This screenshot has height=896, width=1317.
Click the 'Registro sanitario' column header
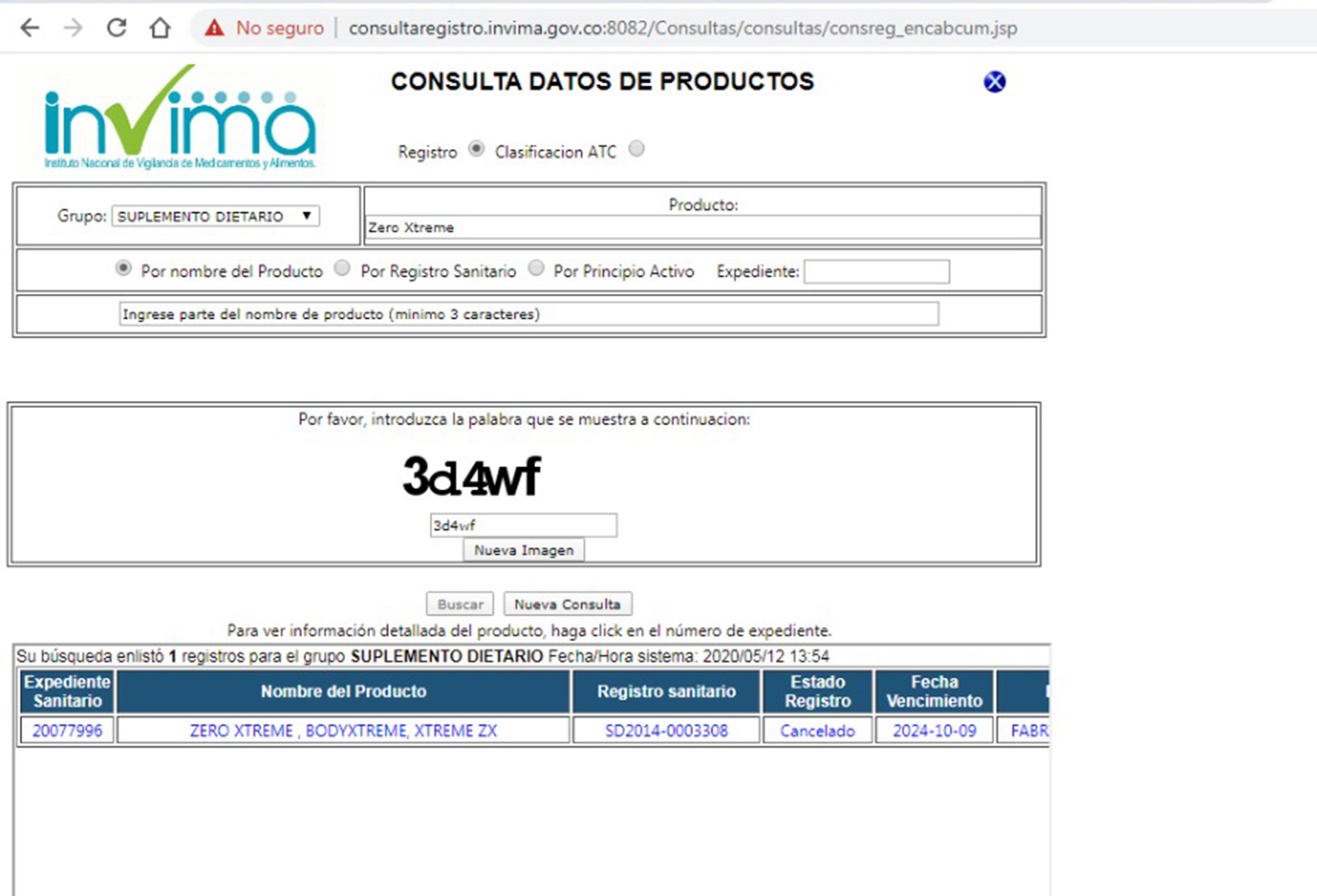667,692
